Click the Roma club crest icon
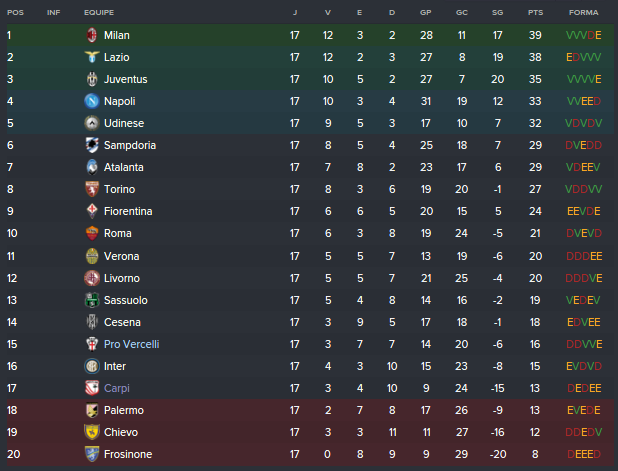The height and width of the screenshot is (471, 618). [x=92, y=234]
